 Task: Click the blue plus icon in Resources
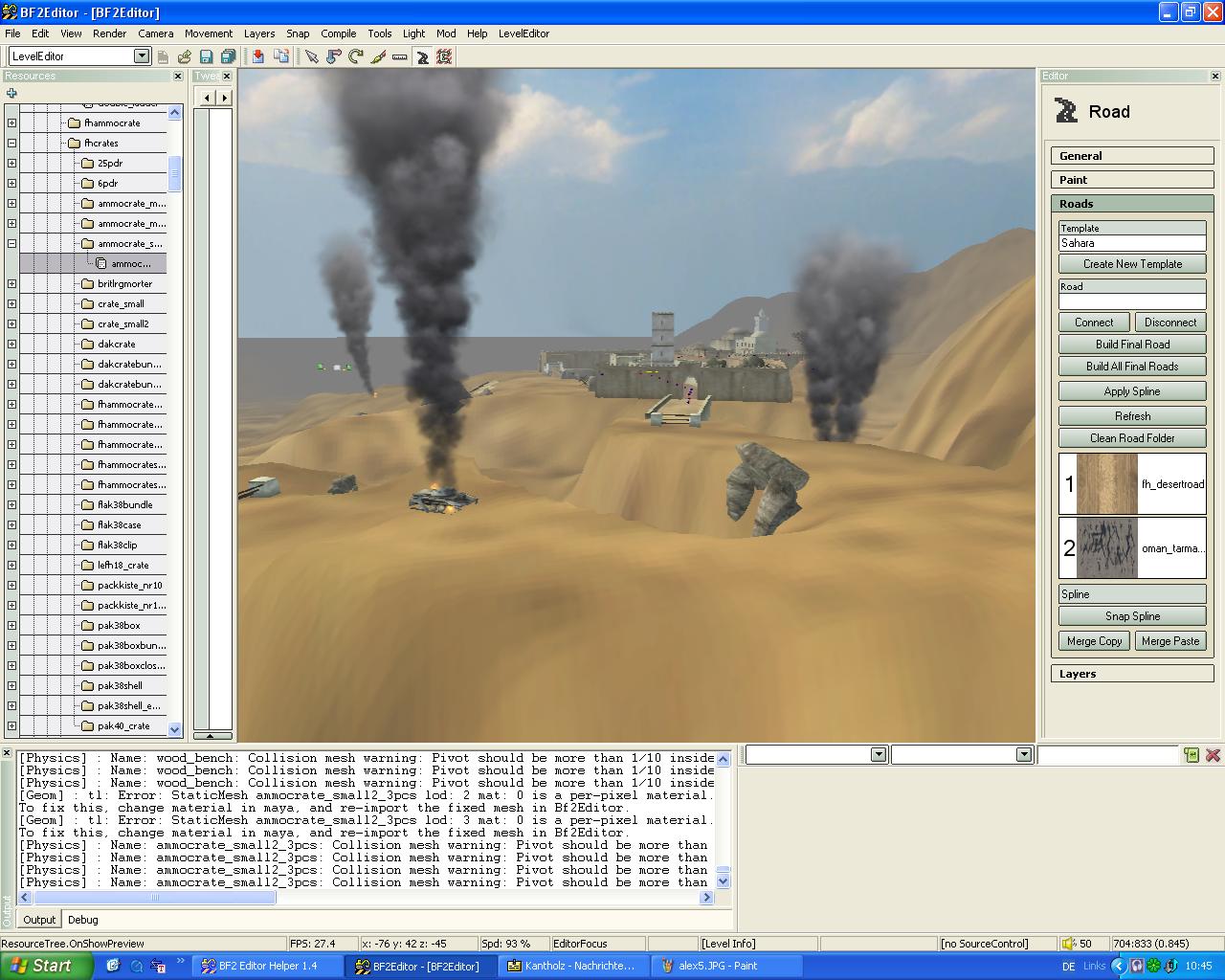(x=11, y=93)
